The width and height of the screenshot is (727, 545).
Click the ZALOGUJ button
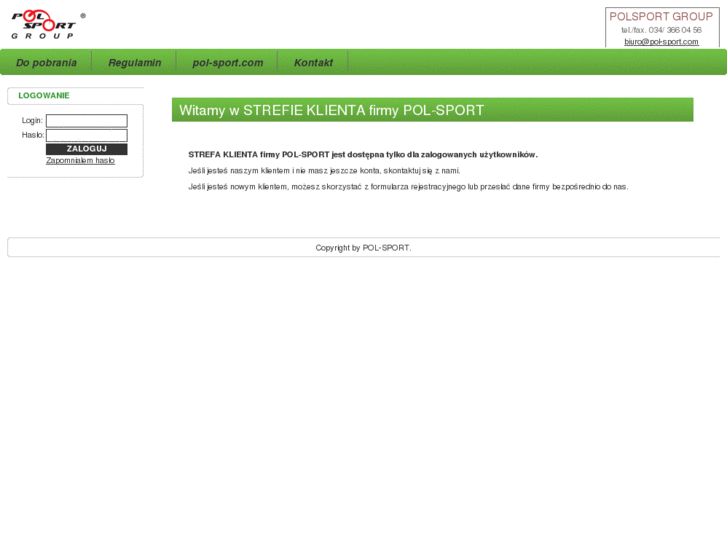(87, 149)
